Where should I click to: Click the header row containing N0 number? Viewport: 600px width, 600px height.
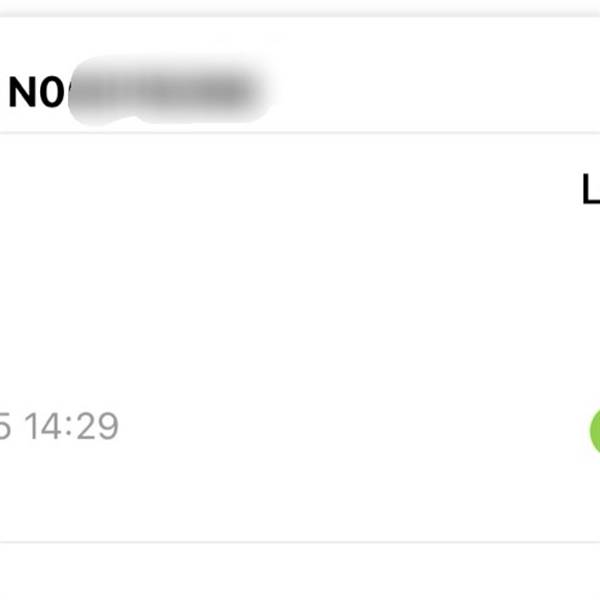pos(300,75)
